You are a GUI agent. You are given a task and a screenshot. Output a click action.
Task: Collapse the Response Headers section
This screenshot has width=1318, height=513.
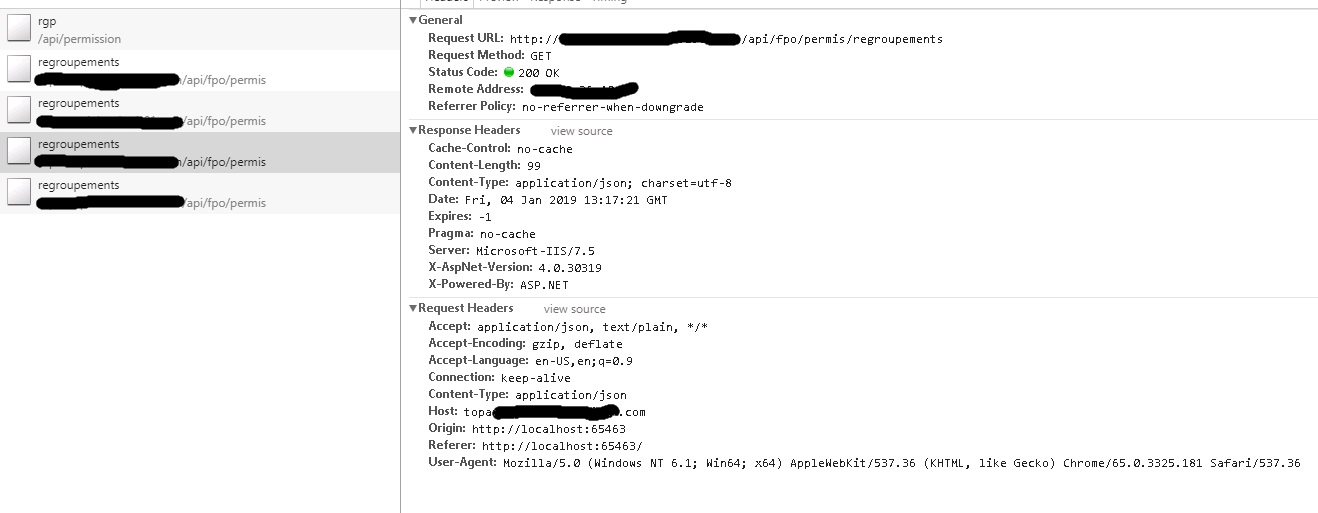click(413, 130)
